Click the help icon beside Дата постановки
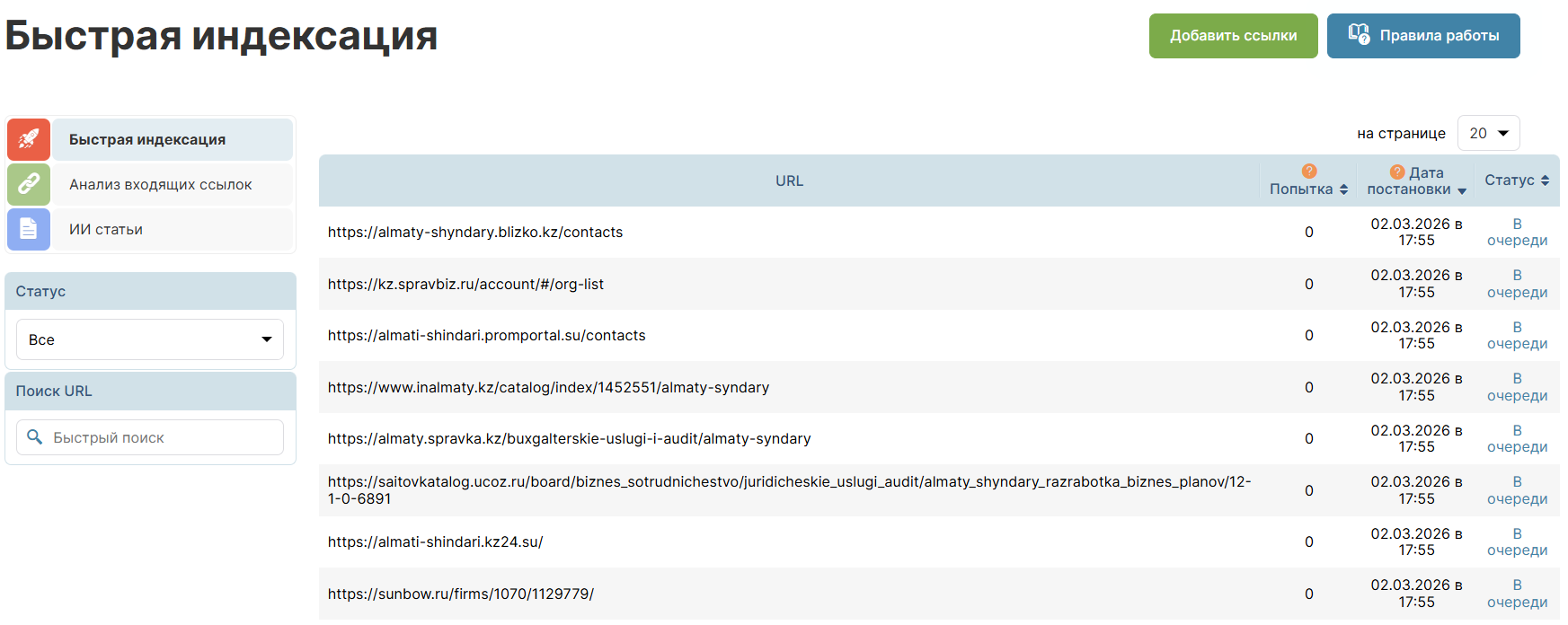This screenshot has height=625, width=1568. click(x=1397, y=172)
